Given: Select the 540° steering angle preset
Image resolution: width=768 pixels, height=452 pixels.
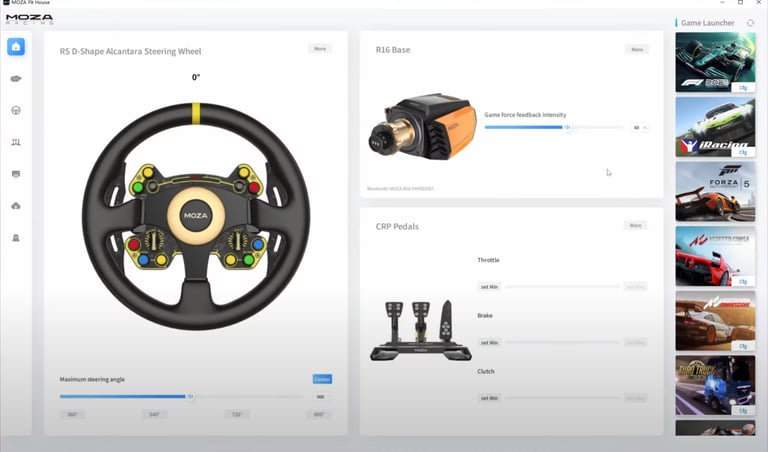Looking at the screenshot, I should (x=155, y=414).
